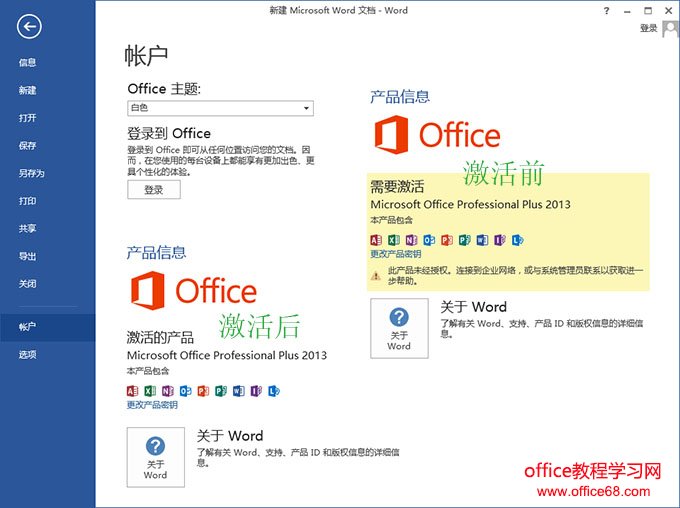Click the Publisher icon under 激活的产品

click(x=221, y=391)
